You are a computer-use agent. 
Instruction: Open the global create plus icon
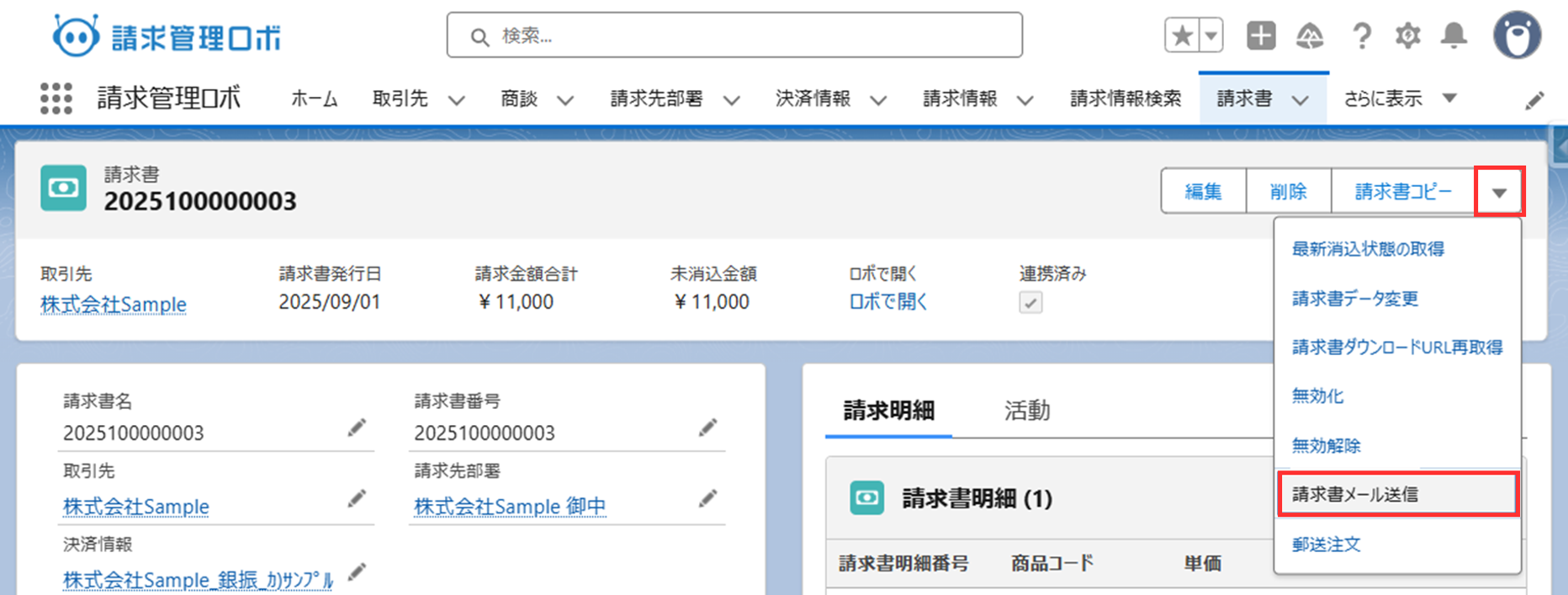pos(1260,36)
